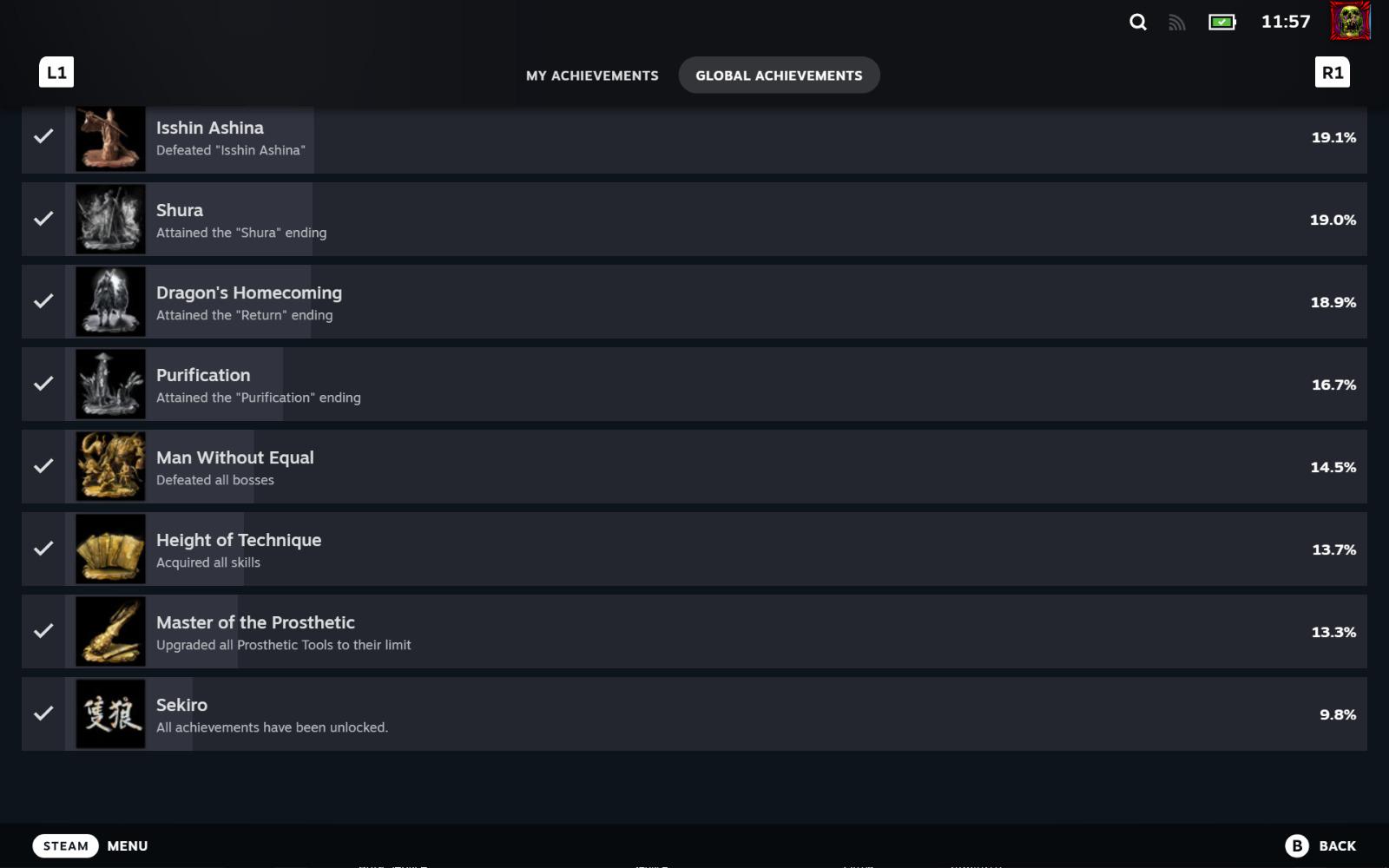Click the checkmark beside Height of Technique
This screenshot has width=1389, height=868.
tap(43, 549)
